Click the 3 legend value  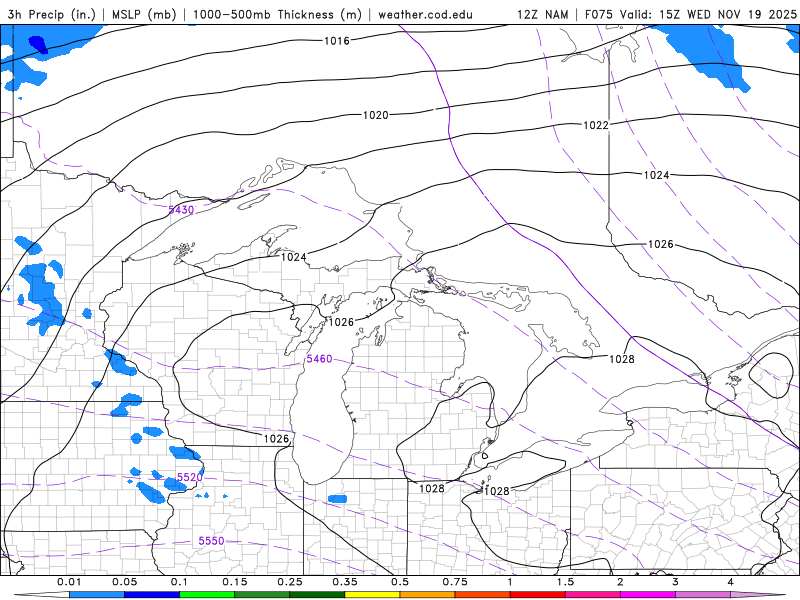[x=676, y=582]
